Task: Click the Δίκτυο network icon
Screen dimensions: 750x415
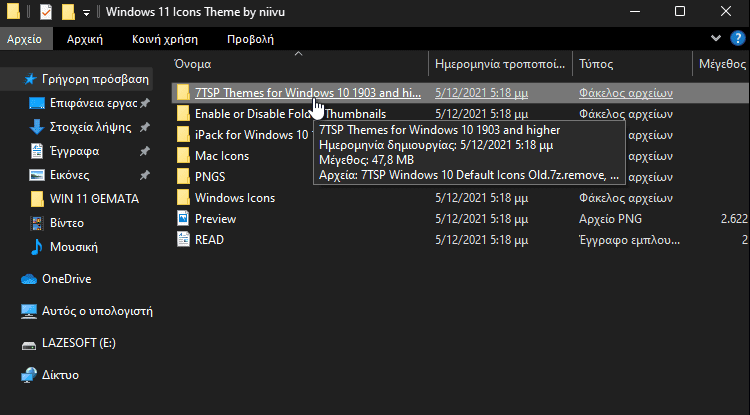Action: click(29, 375)
